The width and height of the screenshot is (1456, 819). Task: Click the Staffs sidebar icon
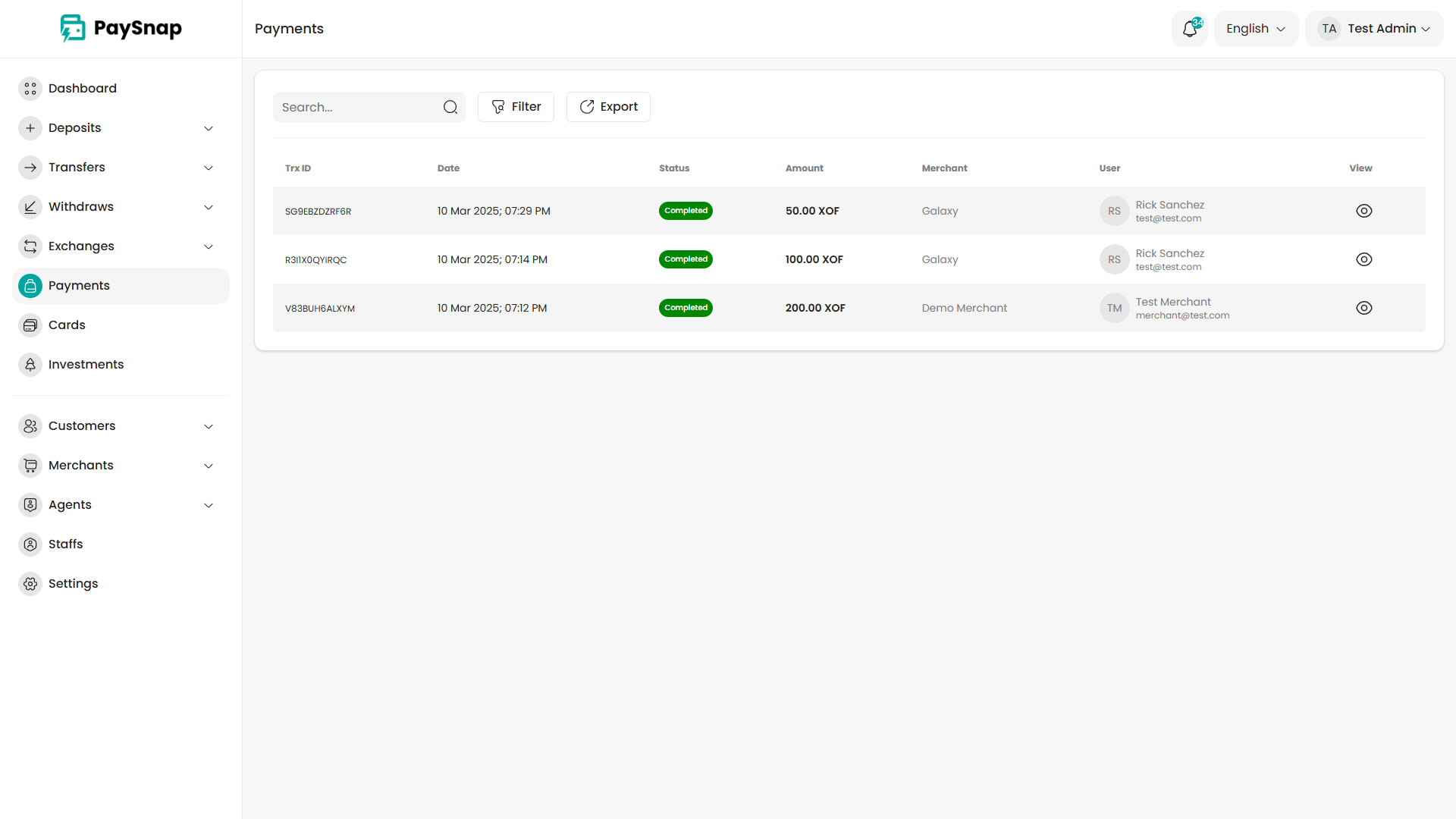point(30,544)
